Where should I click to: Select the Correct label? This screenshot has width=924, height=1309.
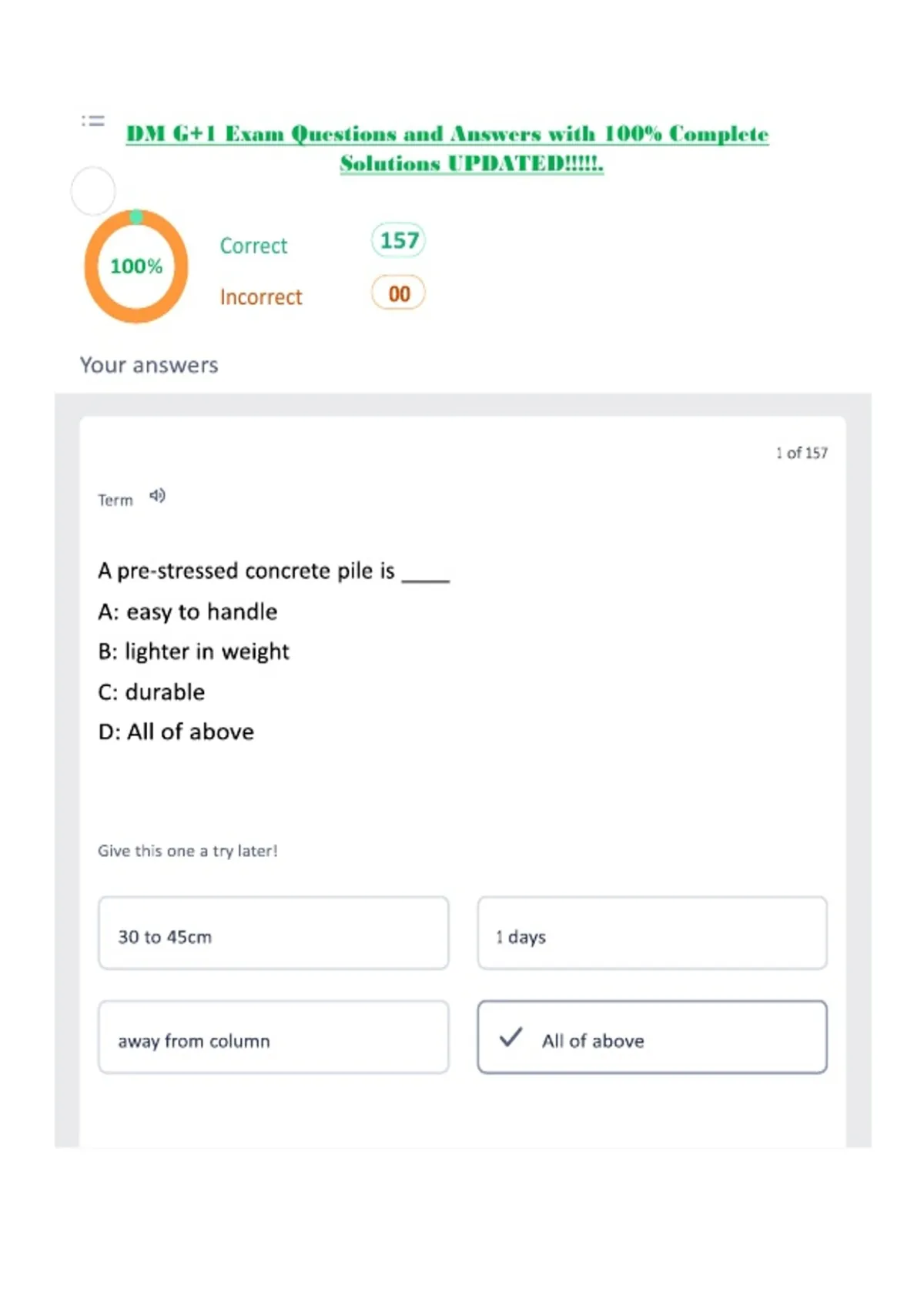pos(253,246)
